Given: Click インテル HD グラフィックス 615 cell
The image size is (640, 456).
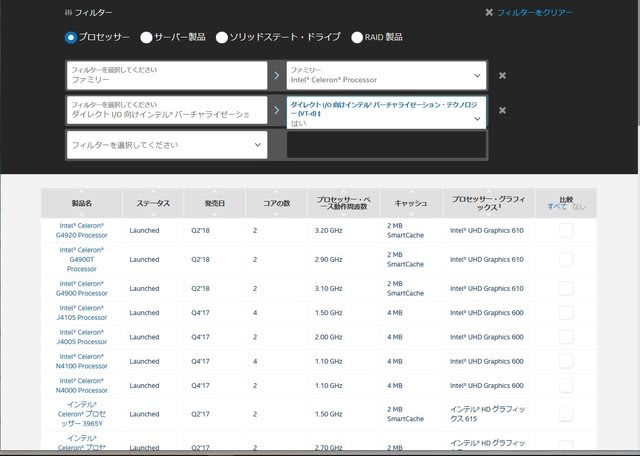Looking at the screenshot, I should (x=487, y=414).
